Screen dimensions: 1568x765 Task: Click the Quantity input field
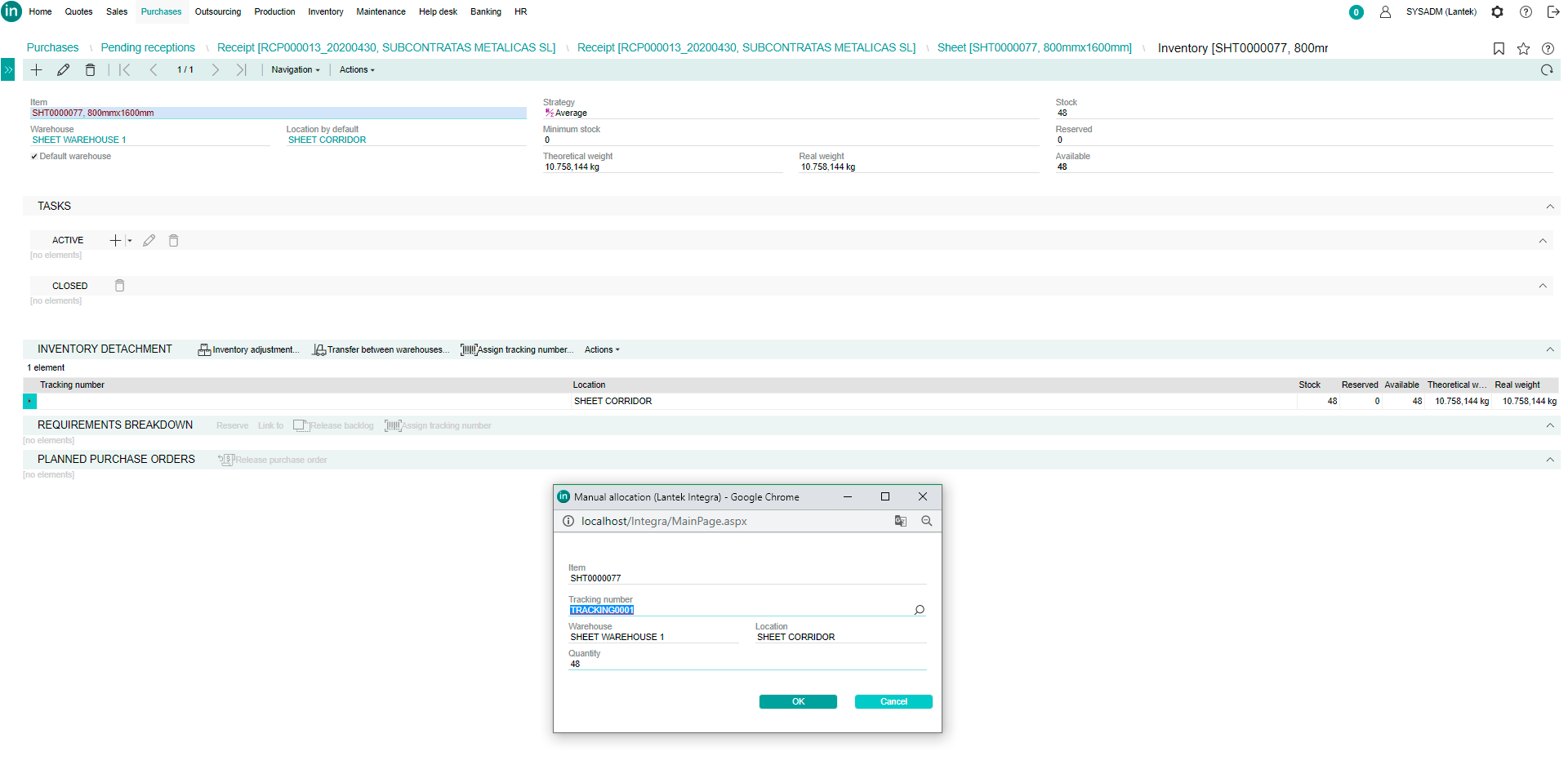(746, 664)
